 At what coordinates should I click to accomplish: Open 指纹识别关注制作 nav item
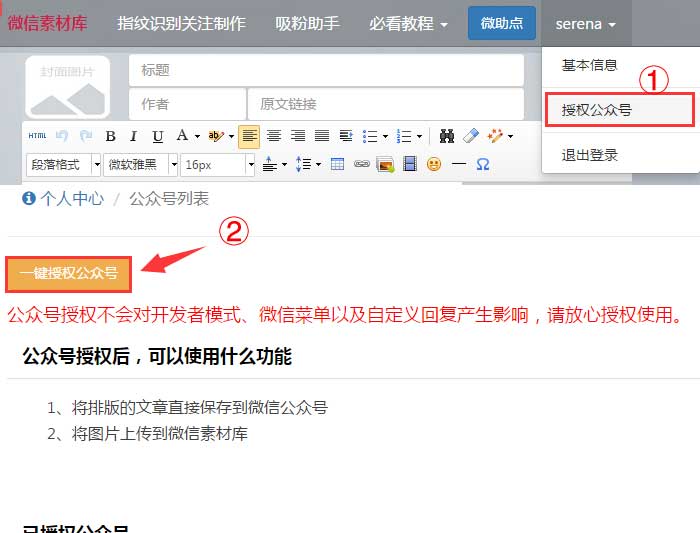click(181, 24)
